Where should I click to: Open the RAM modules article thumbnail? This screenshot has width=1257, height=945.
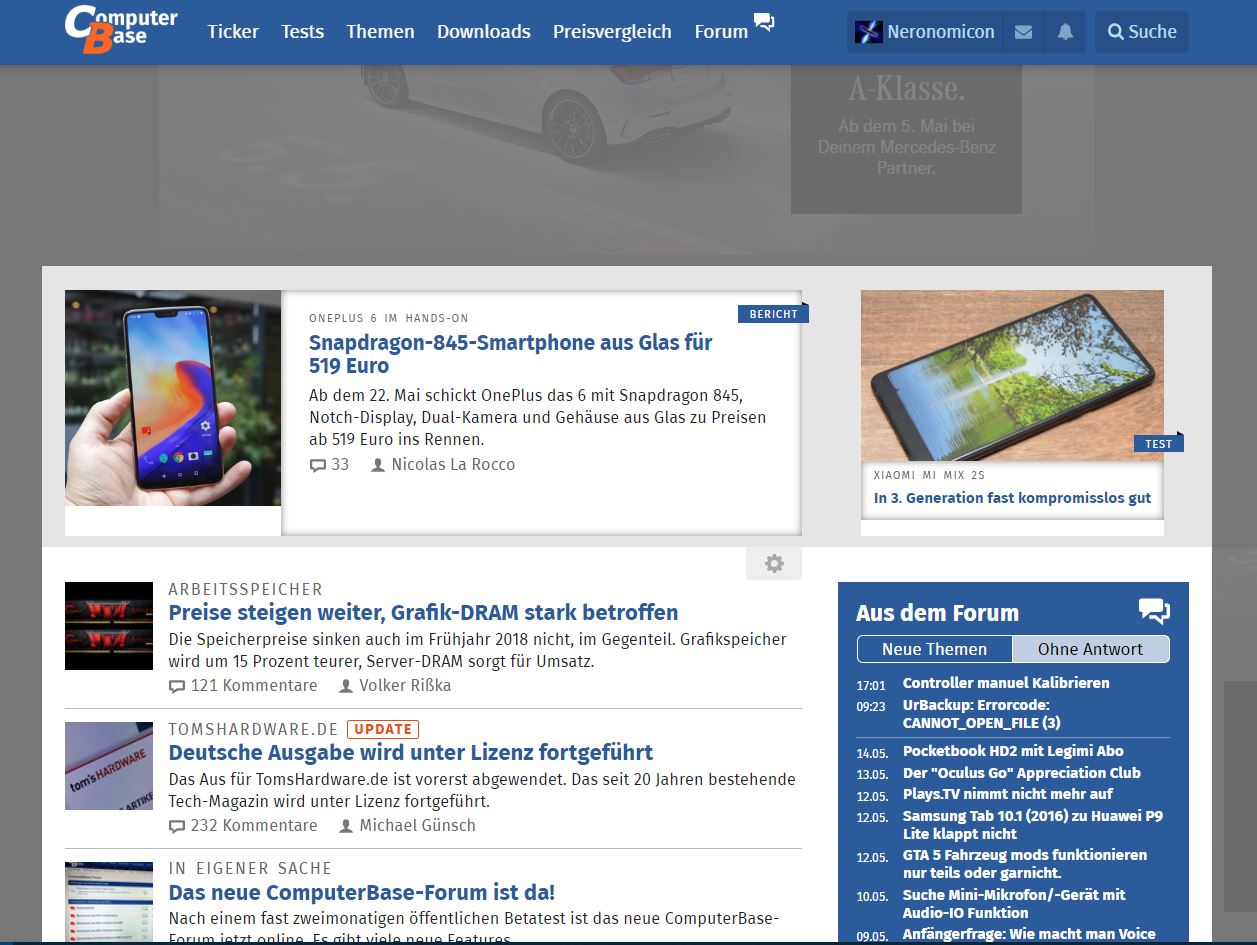click(x=109, y=626)
